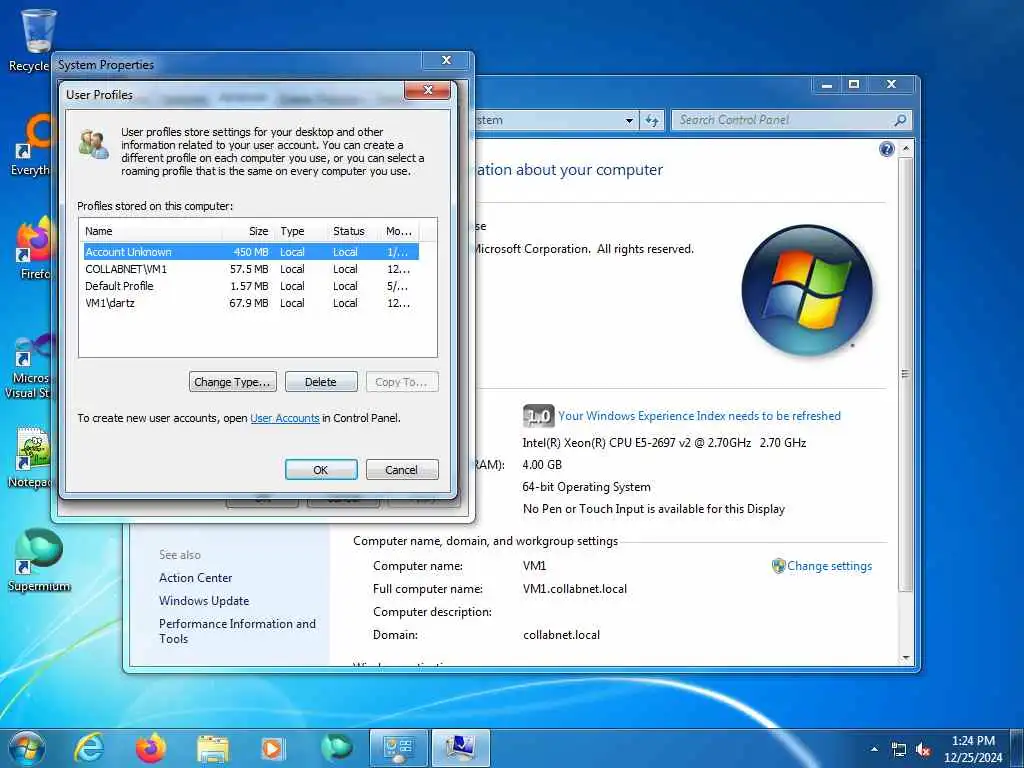Switch to the Control Panel taskbar window
Viewport: 1024px width, 768px height.
point(398,748)
